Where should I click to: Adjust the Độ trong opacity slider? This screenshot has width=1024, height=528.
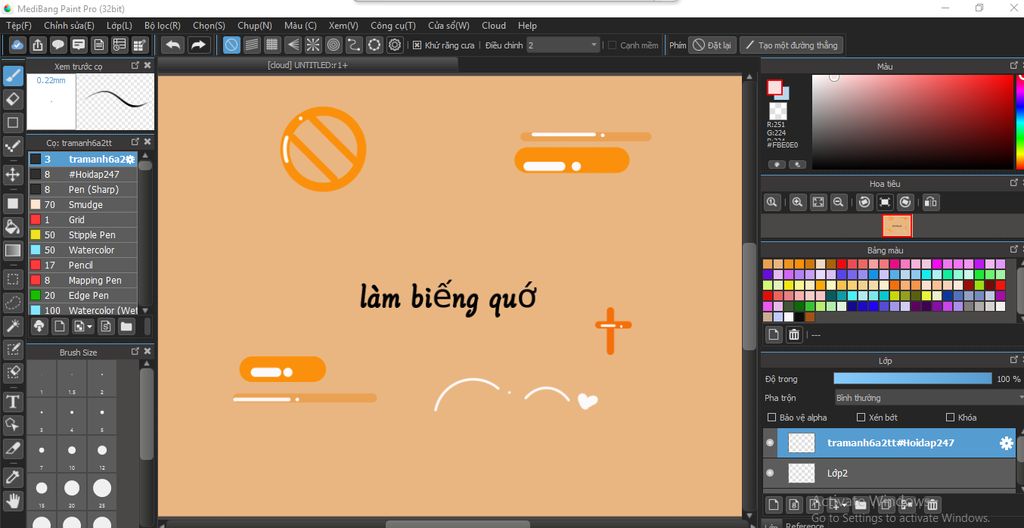coord(912,379)
